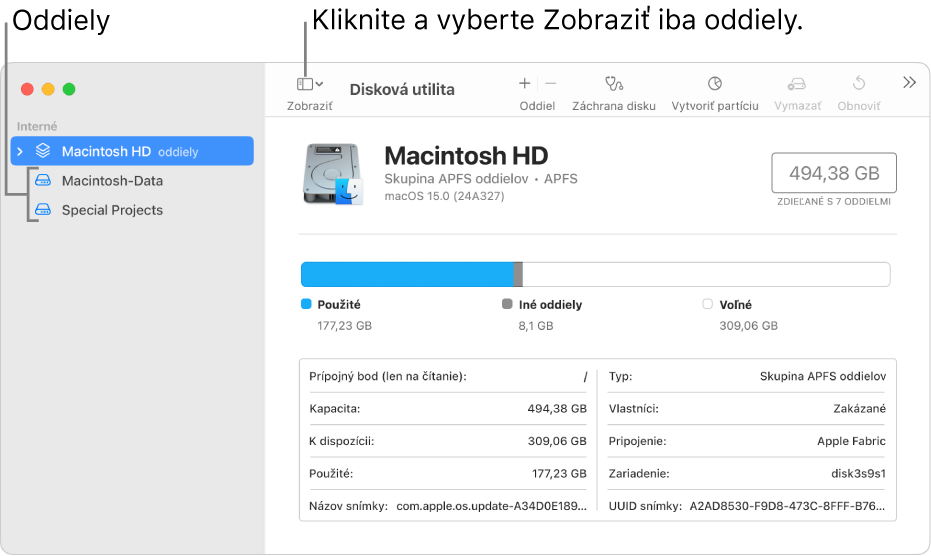Click 'Skupina APFS oddielov • APFS' subtitle
Viewport: 931px width, 556px height.
click(x=480, y=179)
